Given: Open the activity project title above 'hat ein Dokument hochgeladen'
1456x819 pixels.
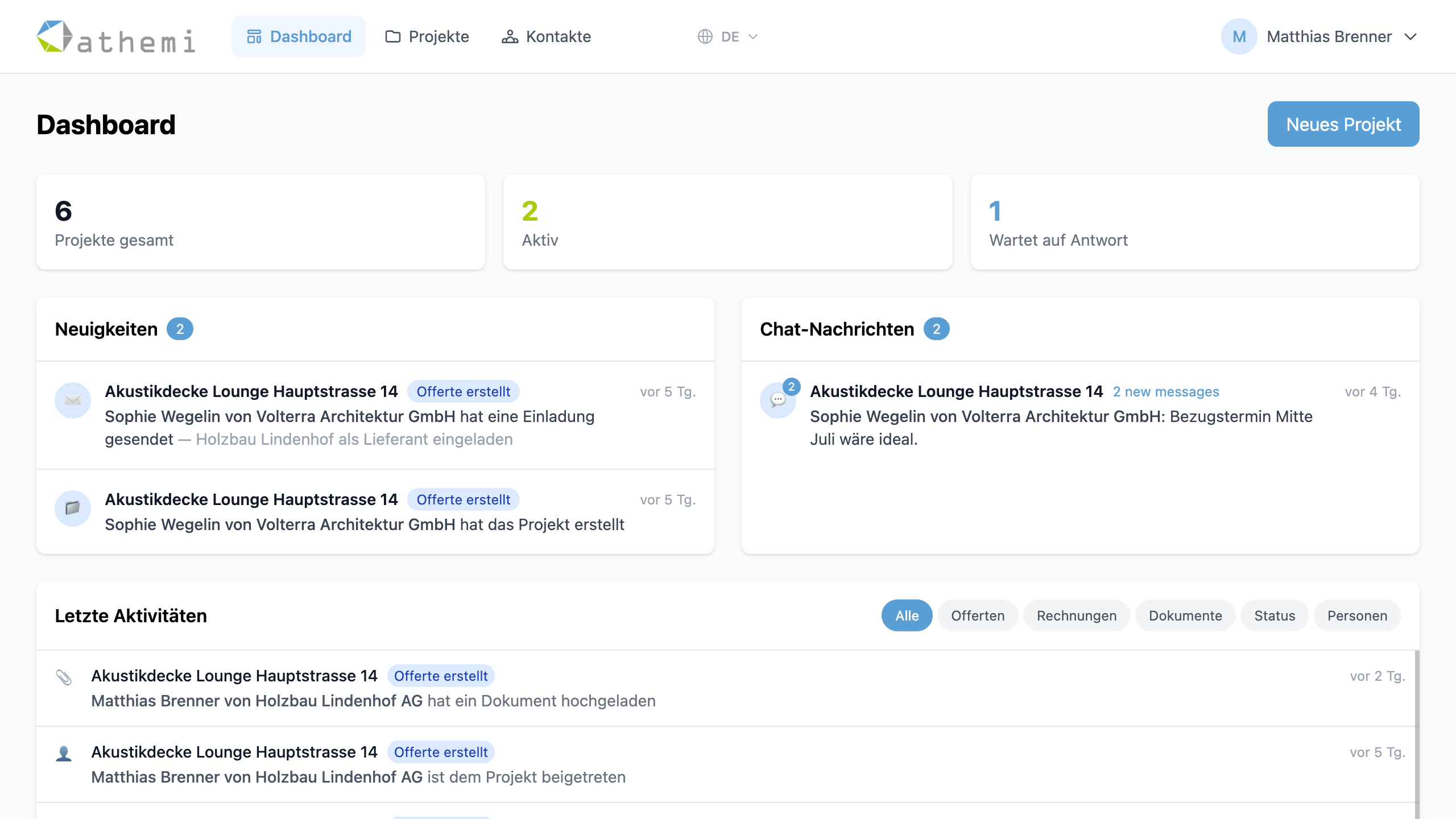Looking at the screenshot, I should (234, 676).
